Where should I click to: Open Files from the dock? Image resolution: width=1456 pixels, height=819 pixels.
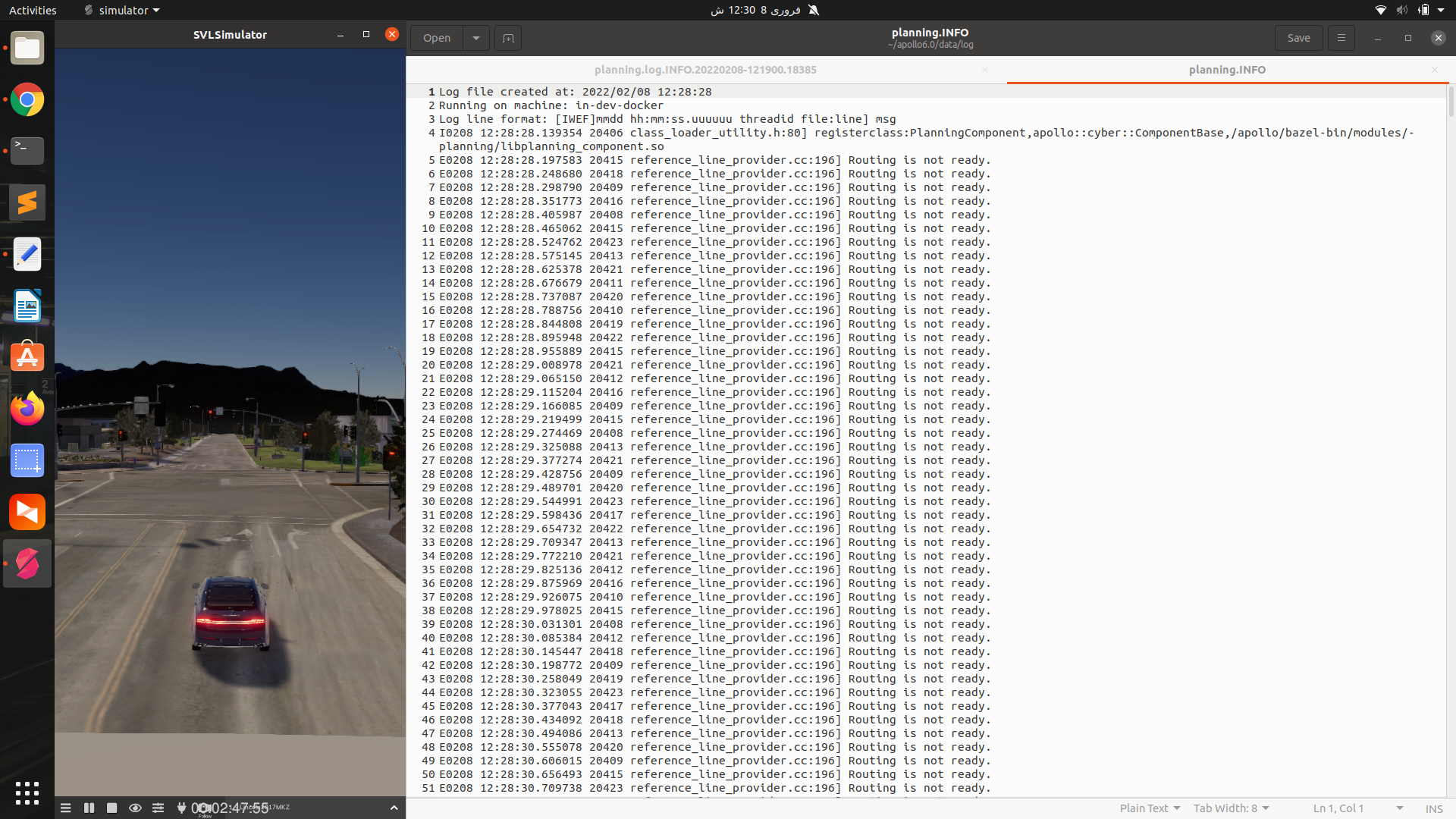(x=27, y=48)
